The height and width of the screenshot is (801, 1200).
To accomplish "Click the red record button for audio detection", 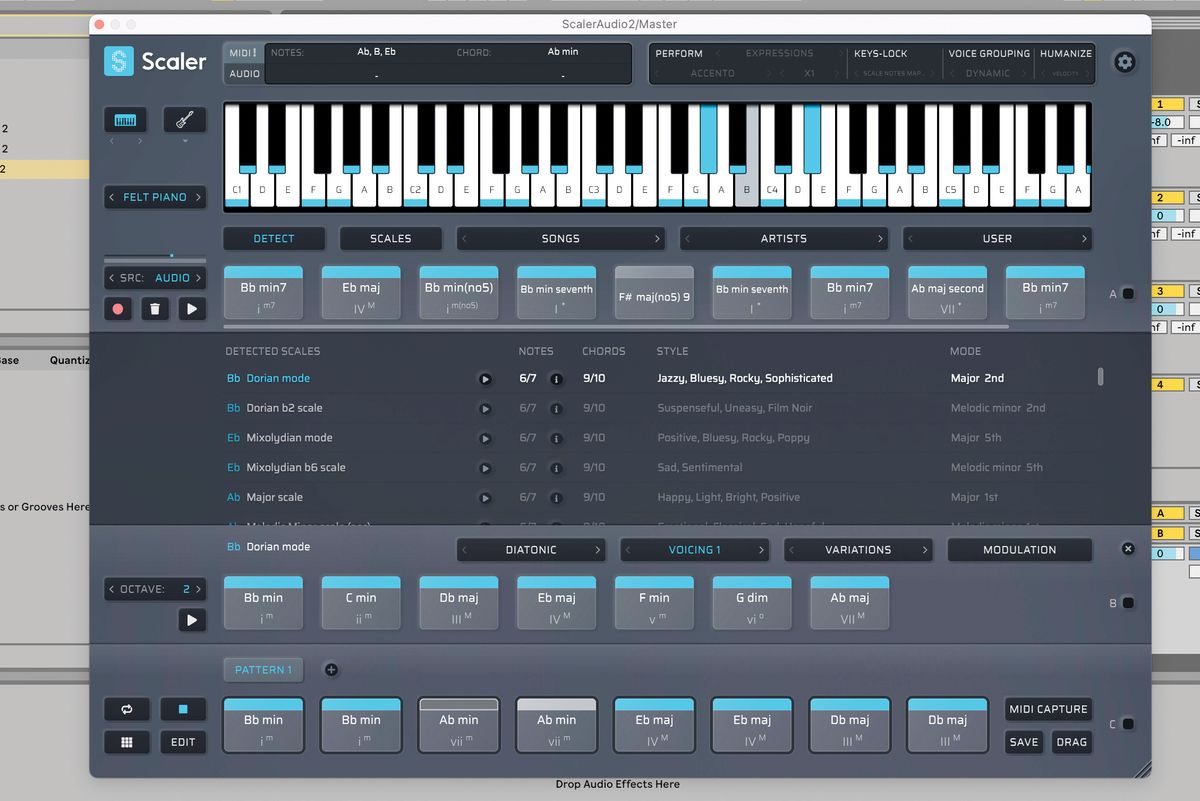I will (x=118, y=308).
